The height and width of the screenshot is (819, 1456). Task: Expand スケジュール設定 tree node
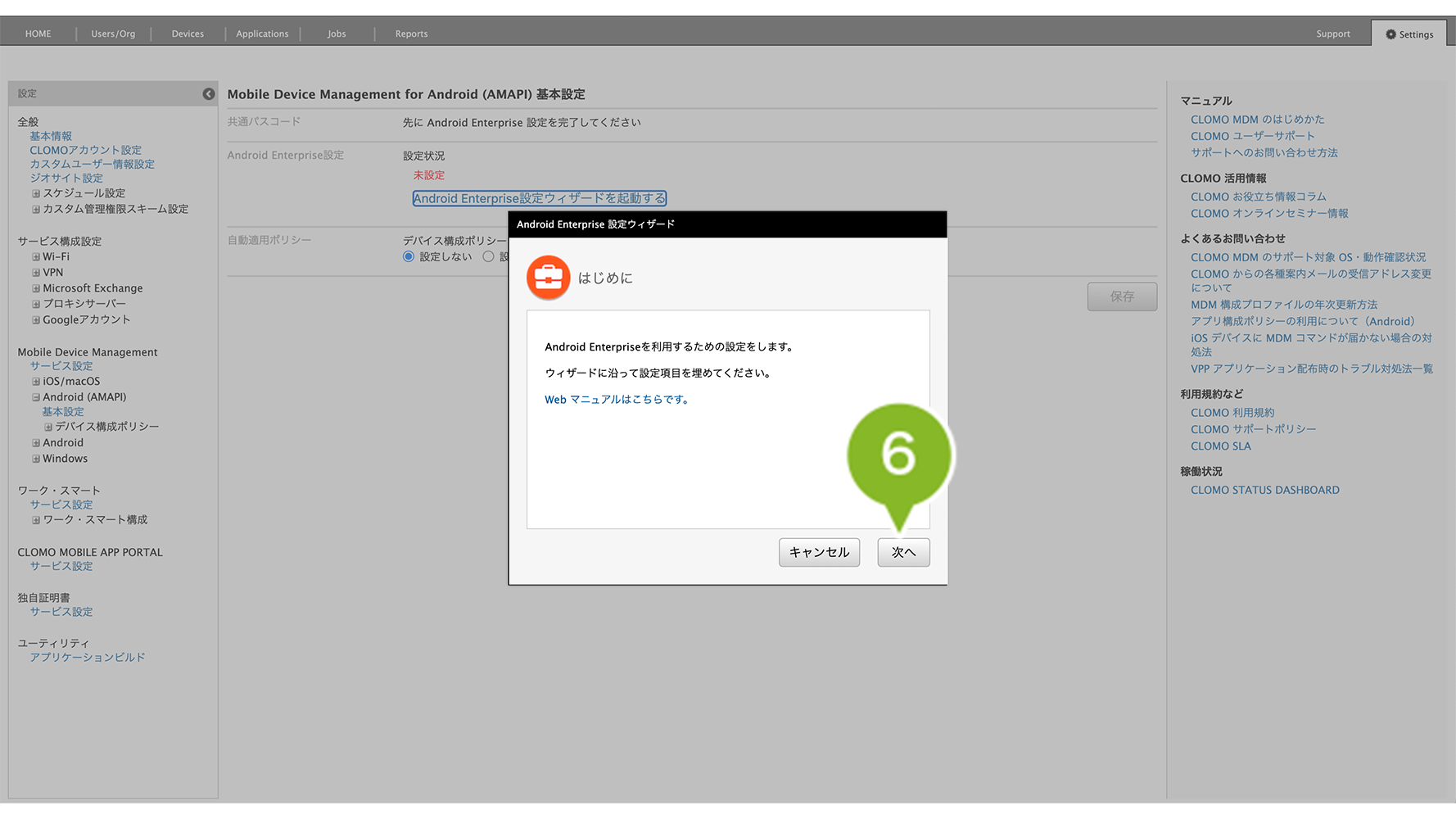(x=36, y=194)
